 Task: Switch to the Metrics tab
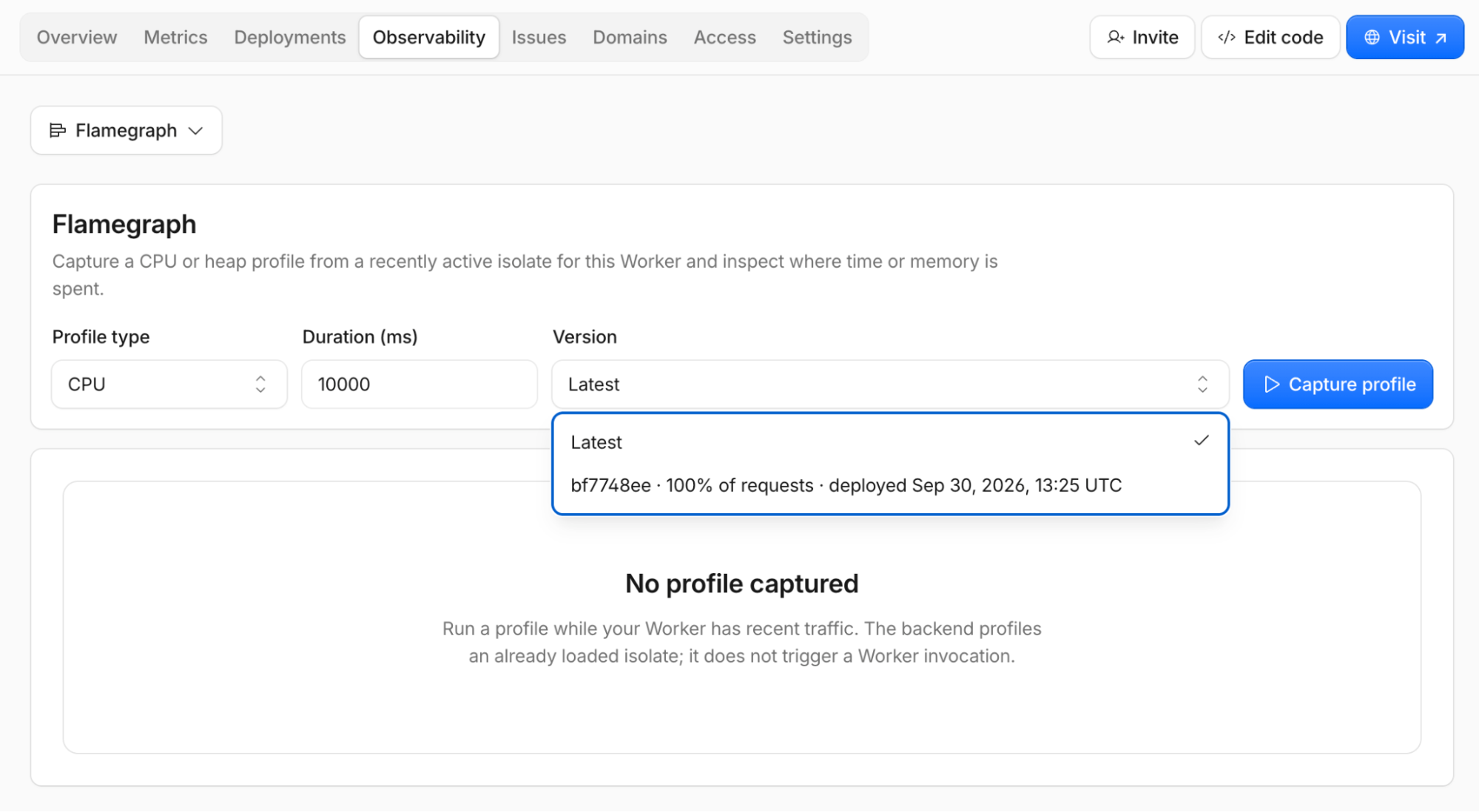coord(175,37)
